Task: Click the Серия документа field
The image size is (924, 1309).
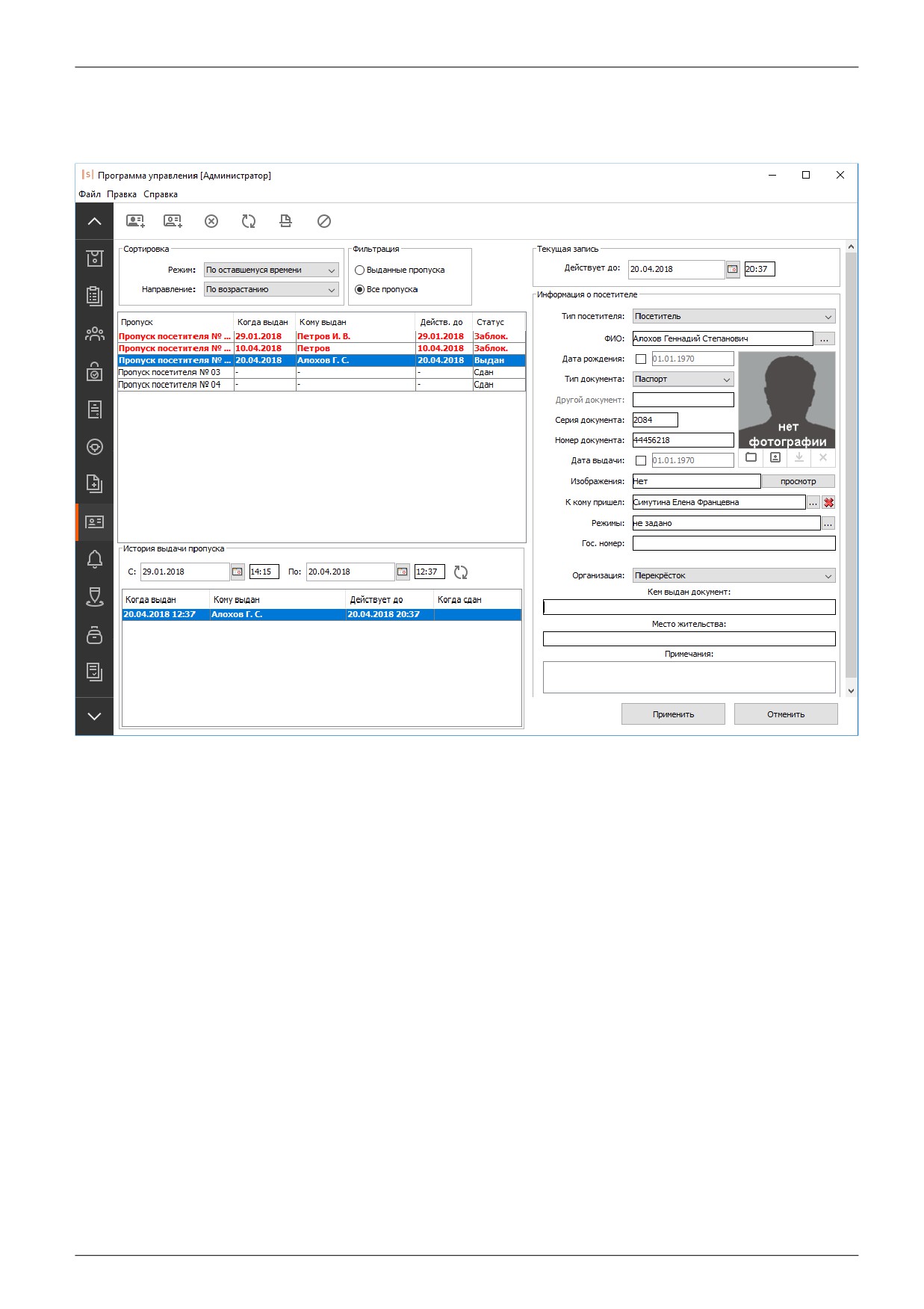Action: pyautogui.click(x=655, y=420)
